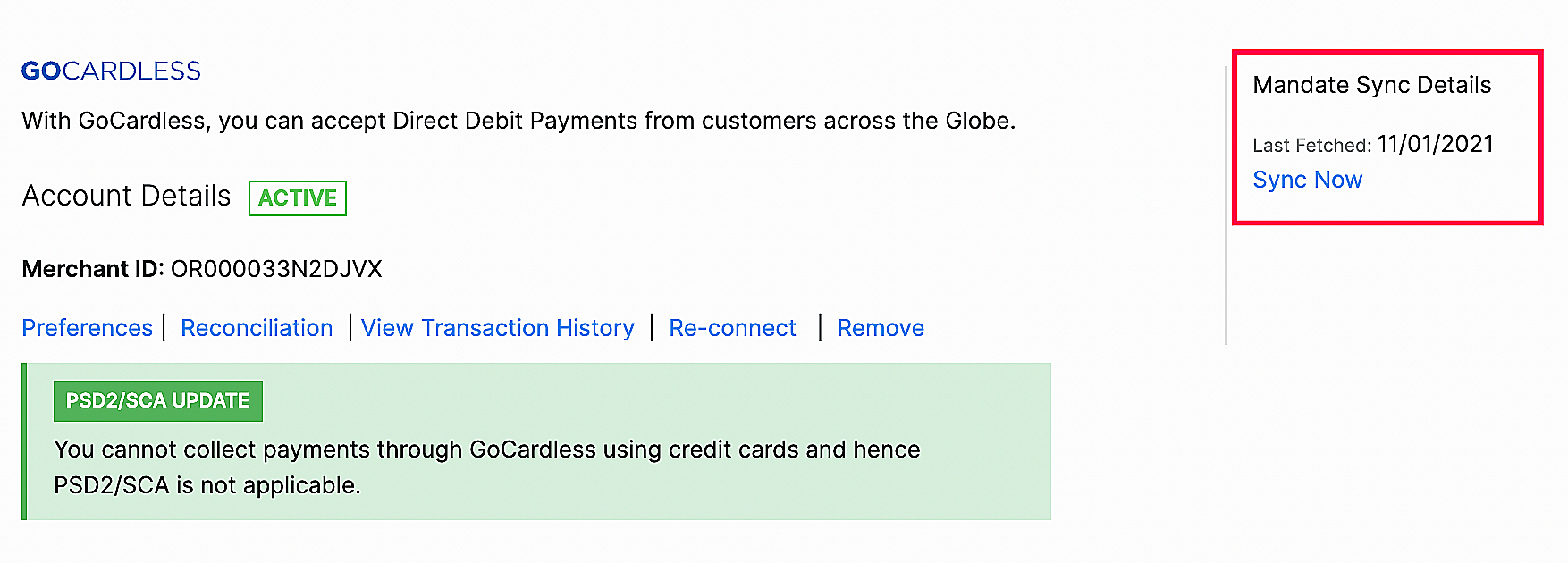Open the Preferences link
Screen dimensions: 1568x563
click(x=88, y=328)
